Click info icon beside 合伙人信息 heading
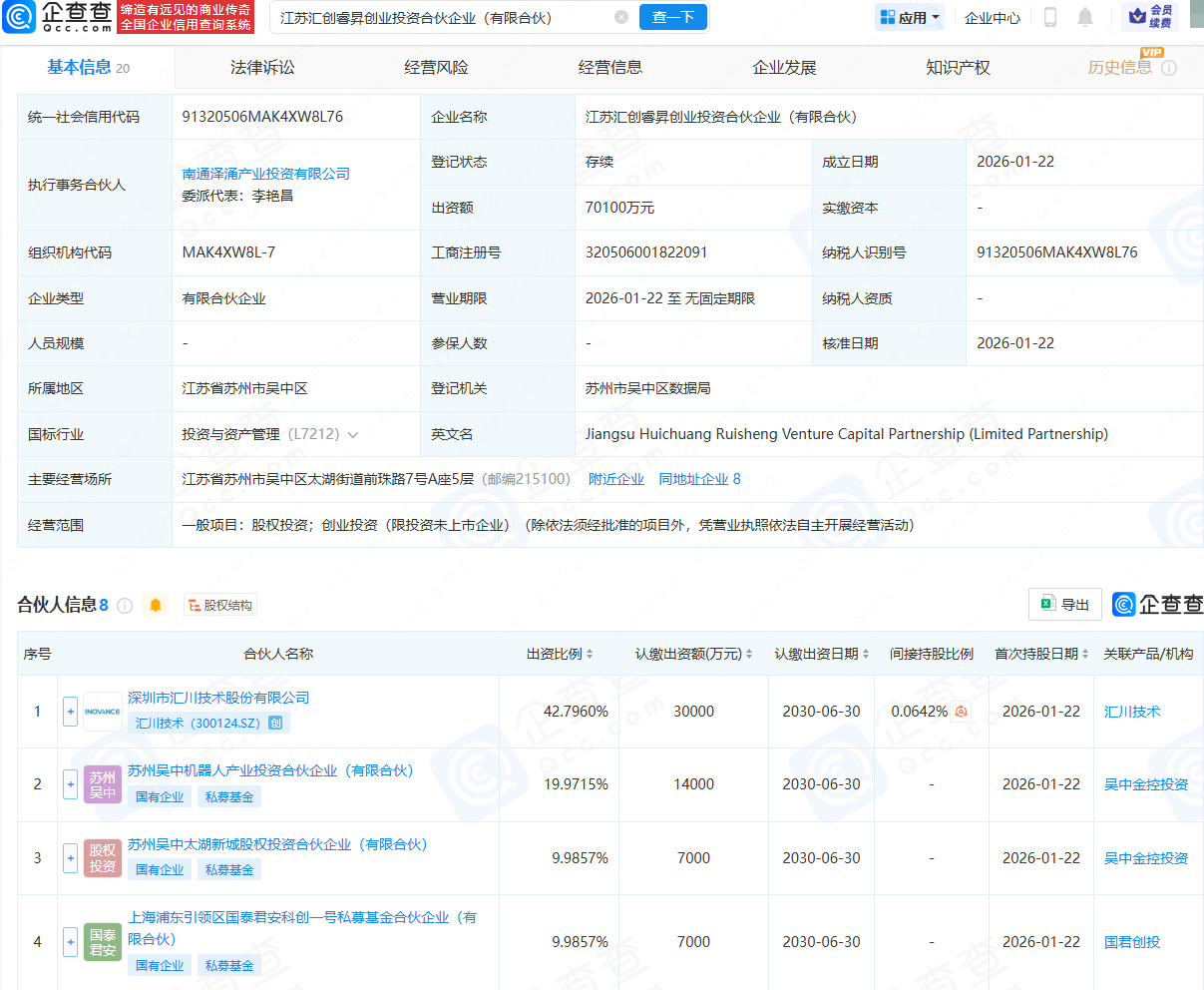Image resolution: width=1204 pixels, height=990 pixels. tap(125, 606)
